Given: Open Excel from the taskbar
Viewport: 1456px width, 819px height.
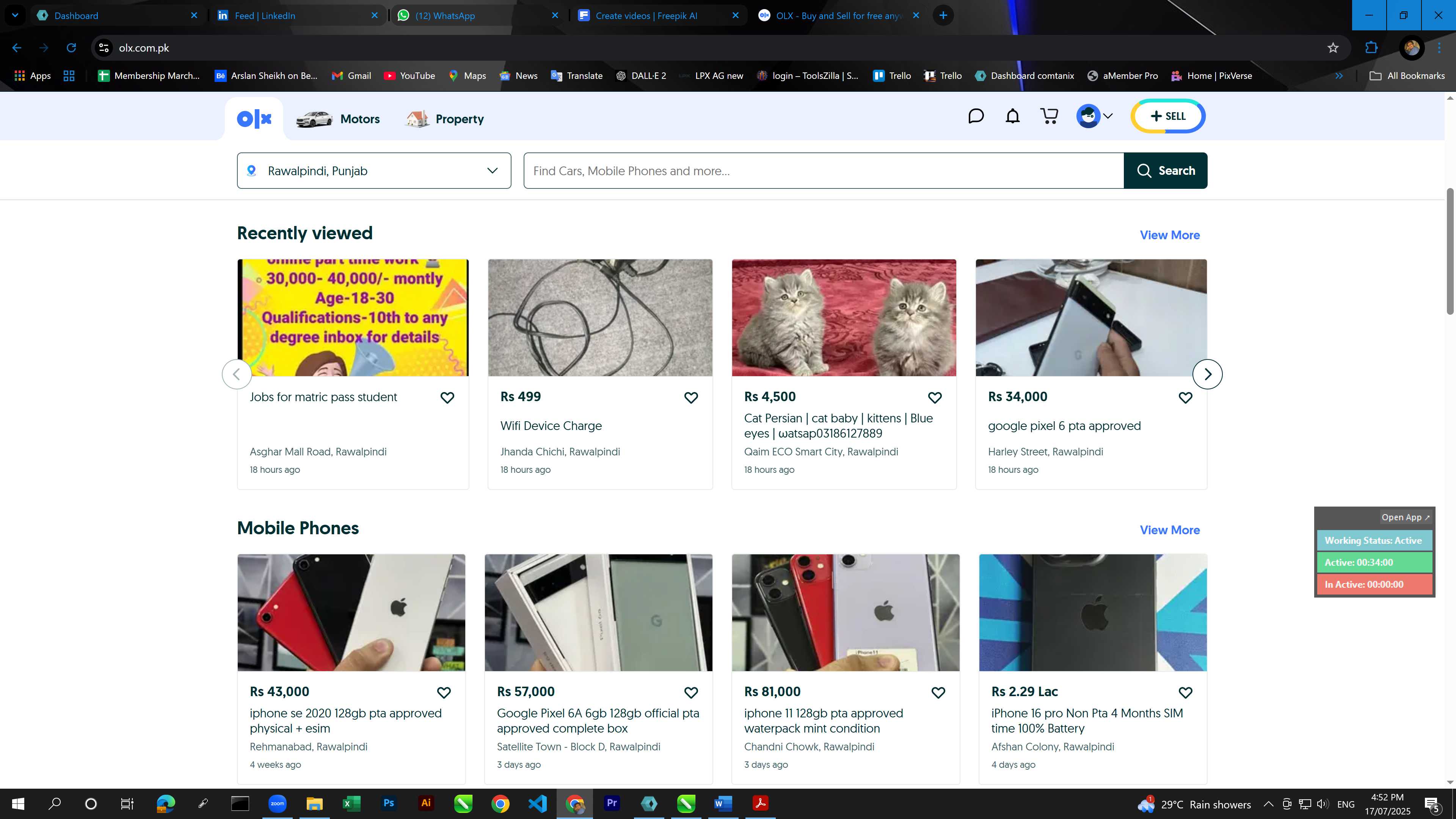Looking at the screenshot, I should tap(351, 803).
